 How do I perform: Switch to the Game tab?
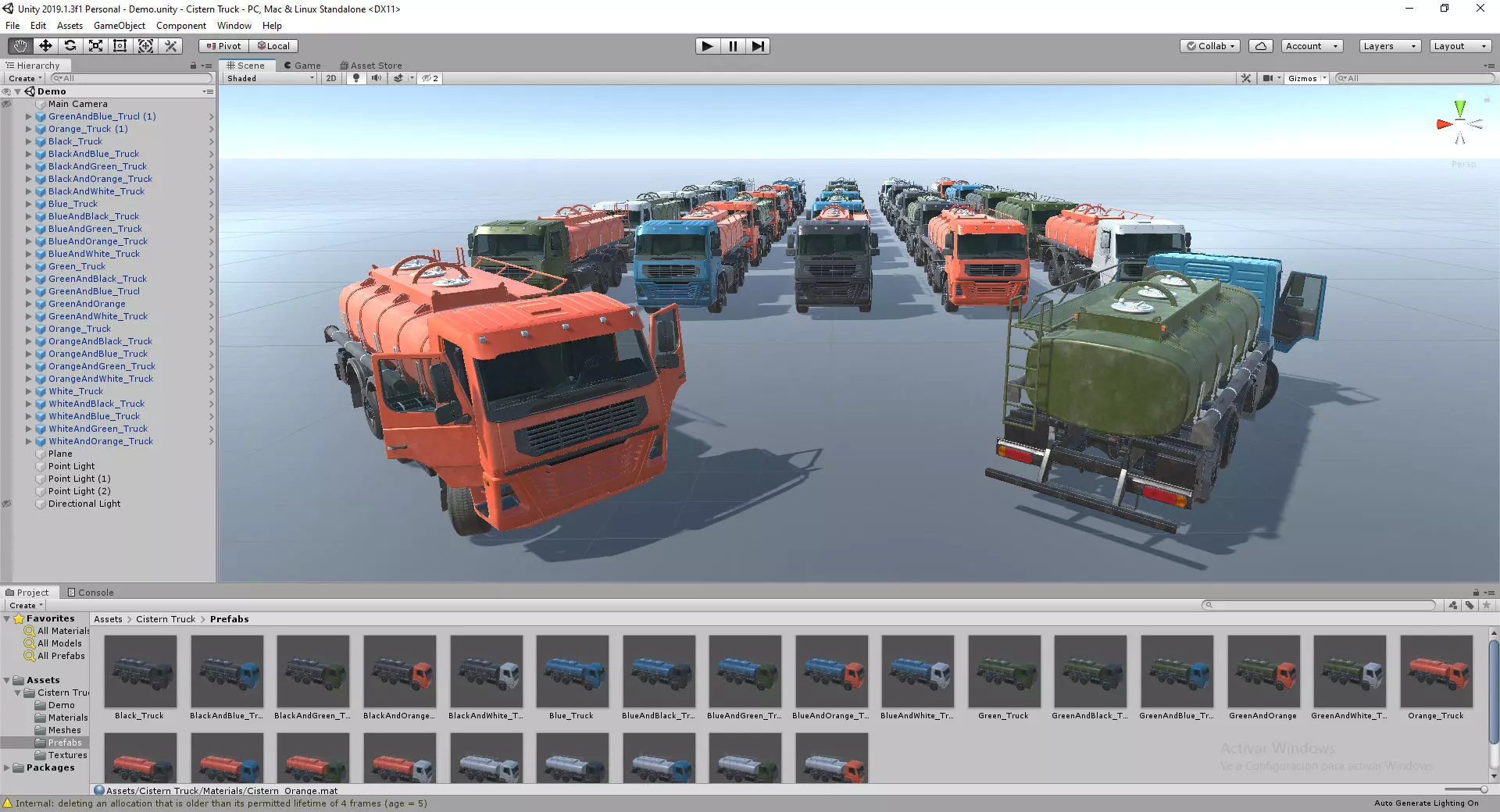click(x=302, y=66)
